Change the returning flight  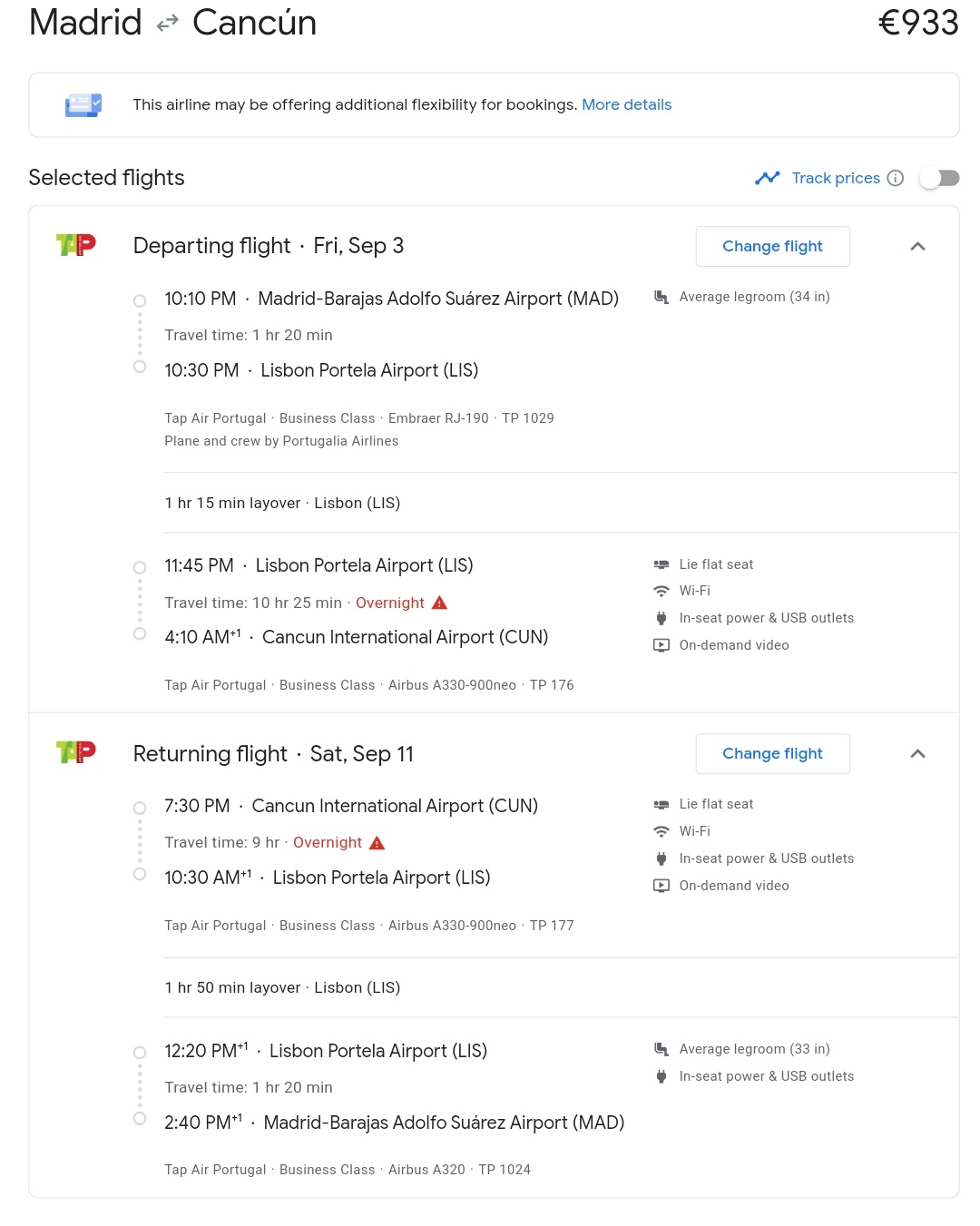[x=772, y=753]
